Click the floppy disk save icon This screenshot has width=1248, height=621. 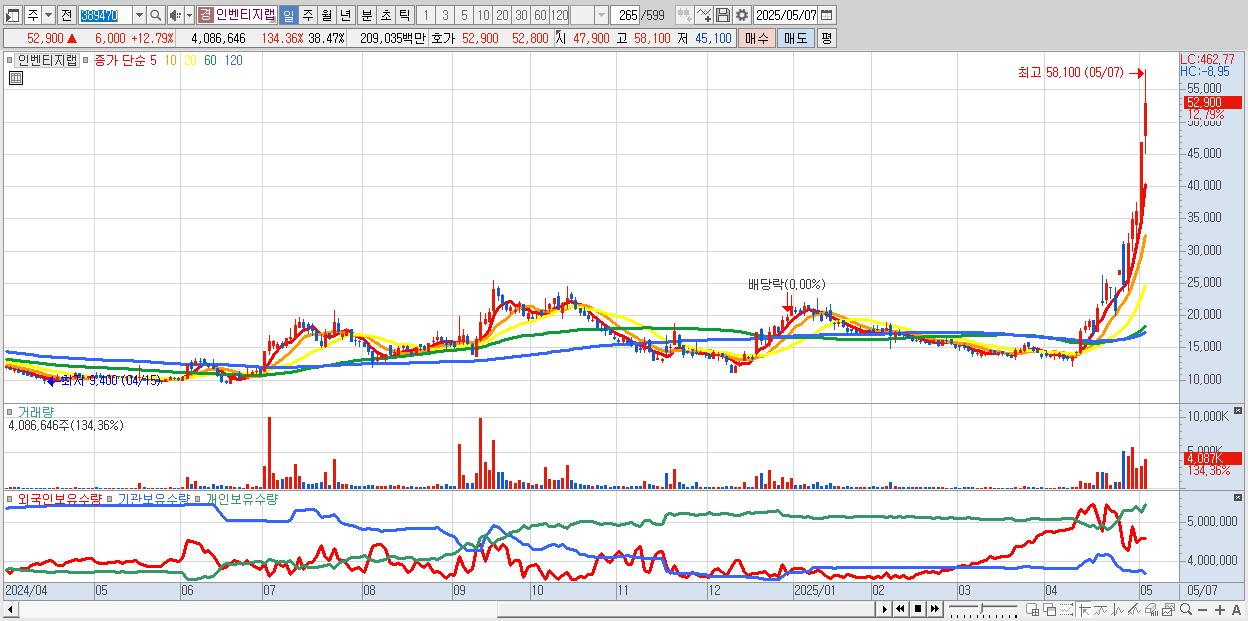[x=723, y=15]
